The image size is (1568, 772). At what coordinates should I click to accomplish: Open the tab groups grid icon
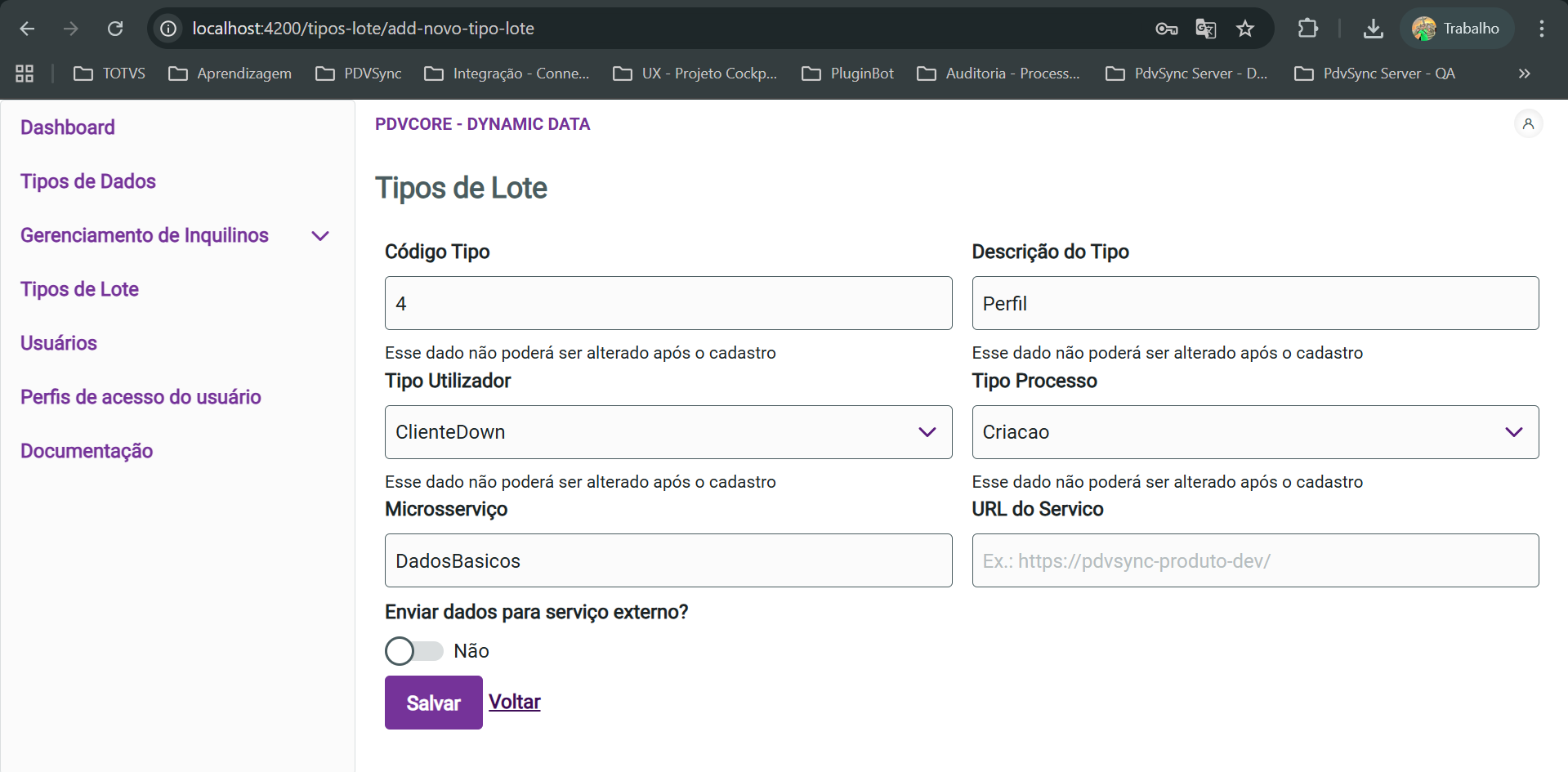click(x=25, y=74)
